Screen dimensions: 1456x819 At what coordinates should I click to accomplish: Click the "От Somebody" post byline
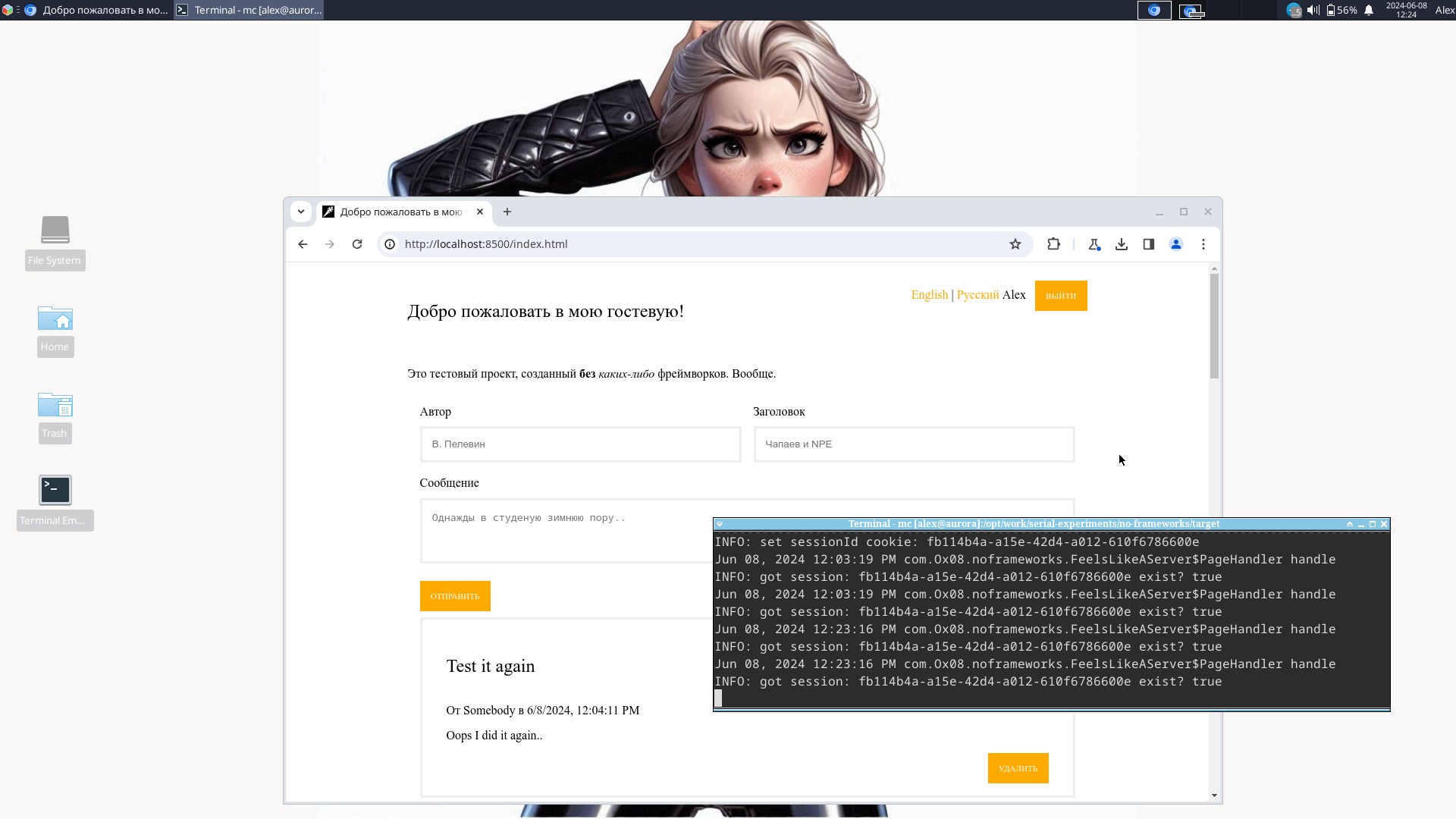tap(543, 711)
